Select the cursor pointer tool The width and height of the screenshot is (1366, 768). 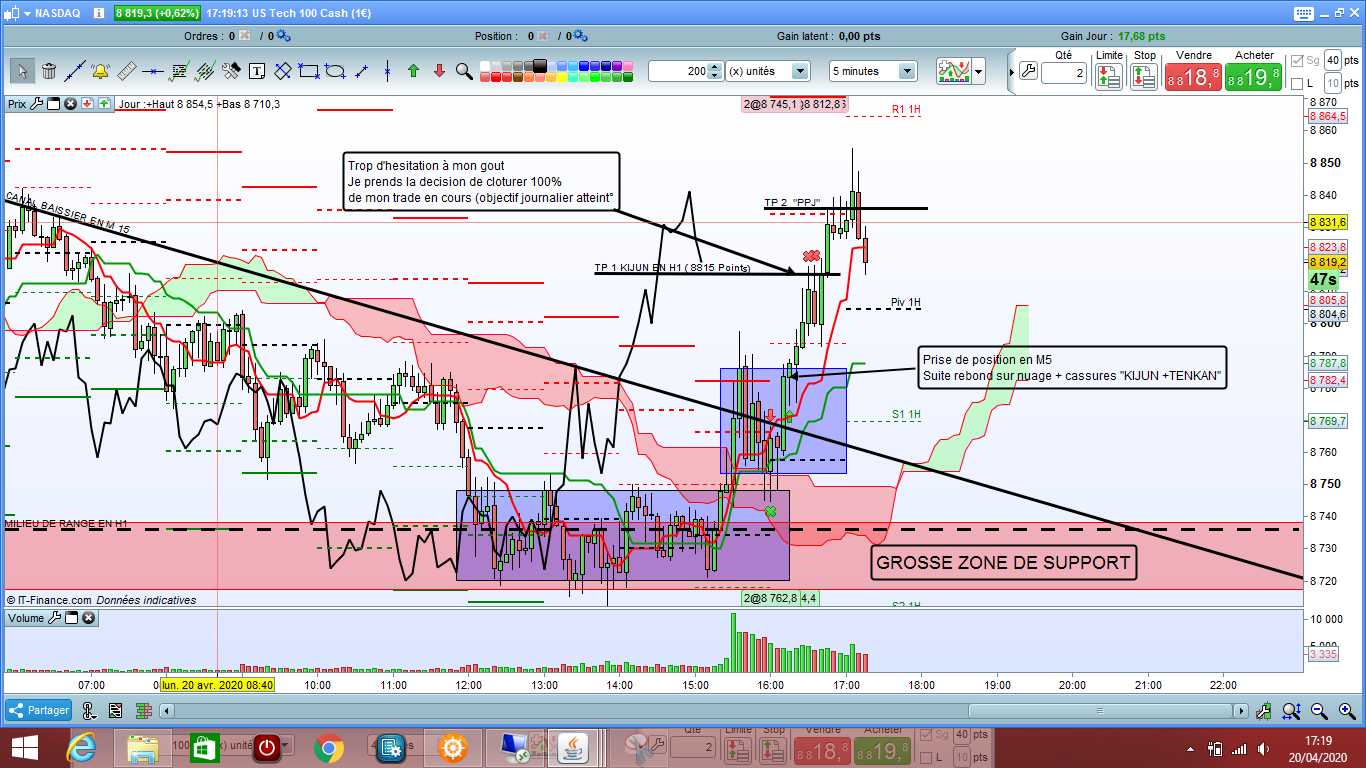(x=22, y=71)
